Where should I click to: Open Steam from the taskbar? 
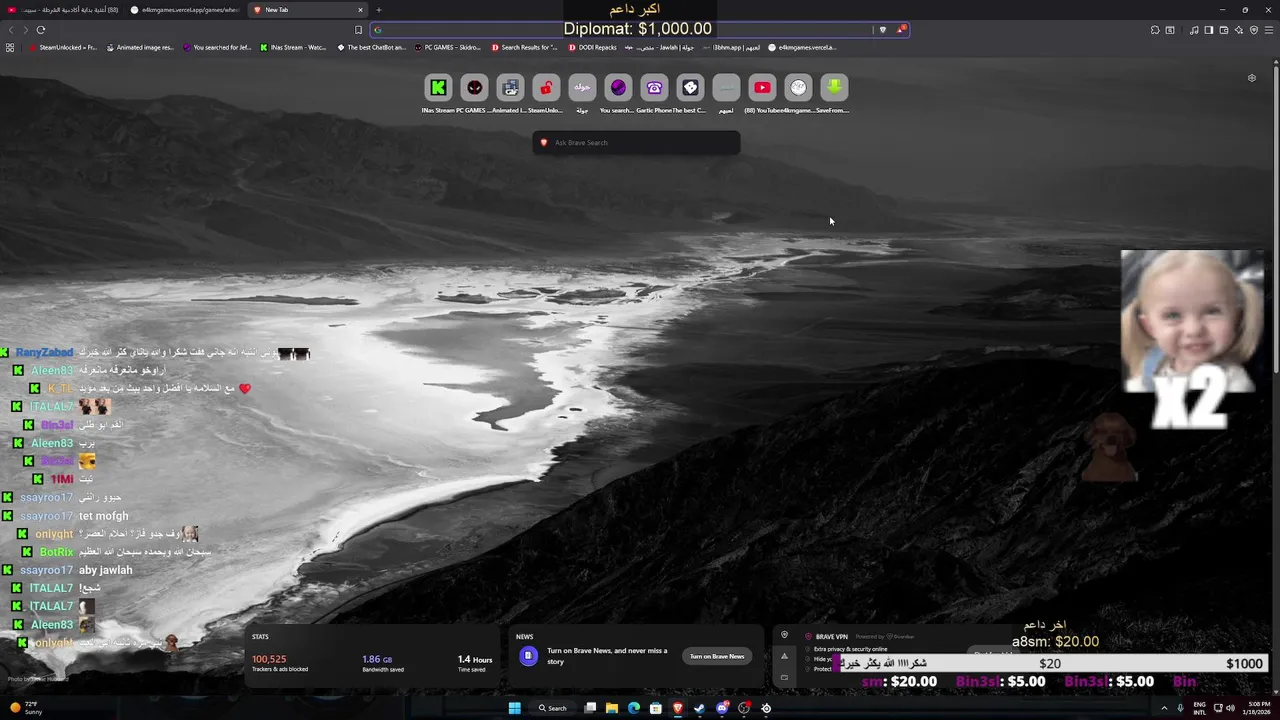pos(700,708)
